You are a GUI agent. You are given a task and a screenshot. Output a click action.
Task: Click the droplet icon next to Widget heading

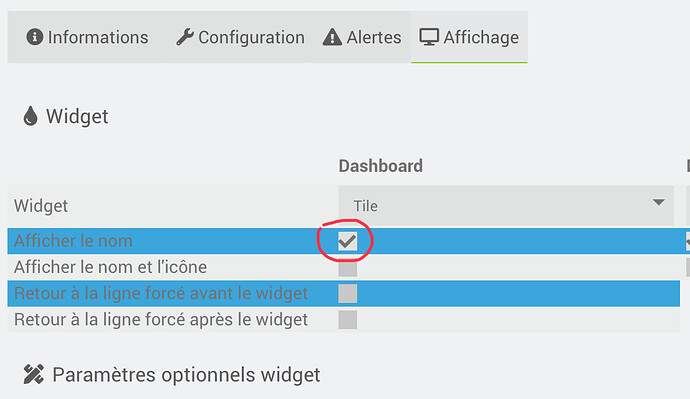tap(30, 116)
